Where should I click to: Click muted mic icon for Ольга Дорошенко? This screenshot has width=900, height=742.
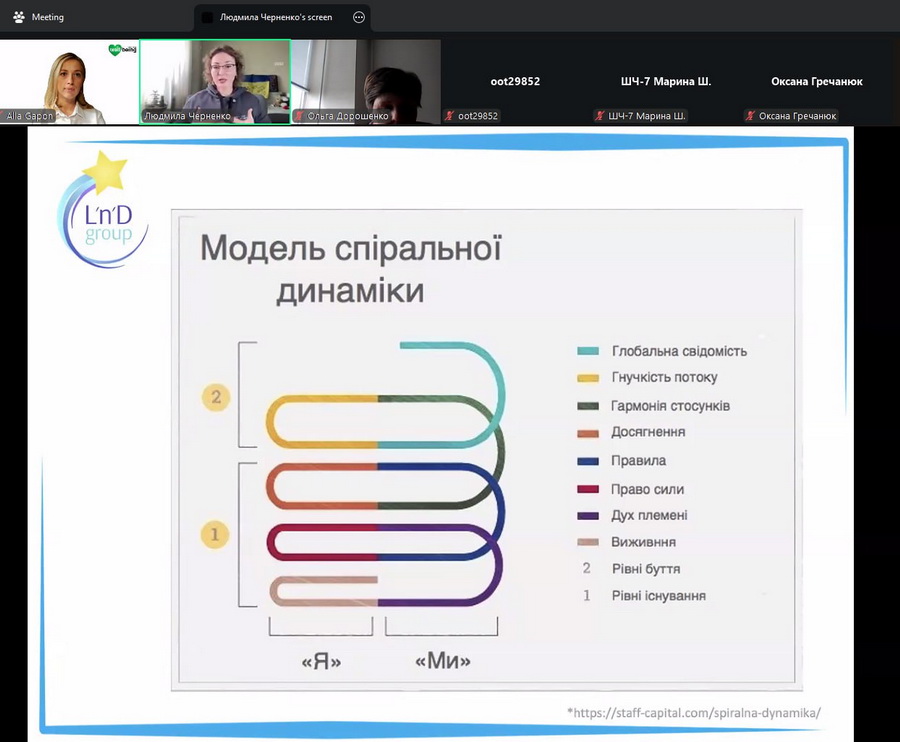click(x=299, y=116)
